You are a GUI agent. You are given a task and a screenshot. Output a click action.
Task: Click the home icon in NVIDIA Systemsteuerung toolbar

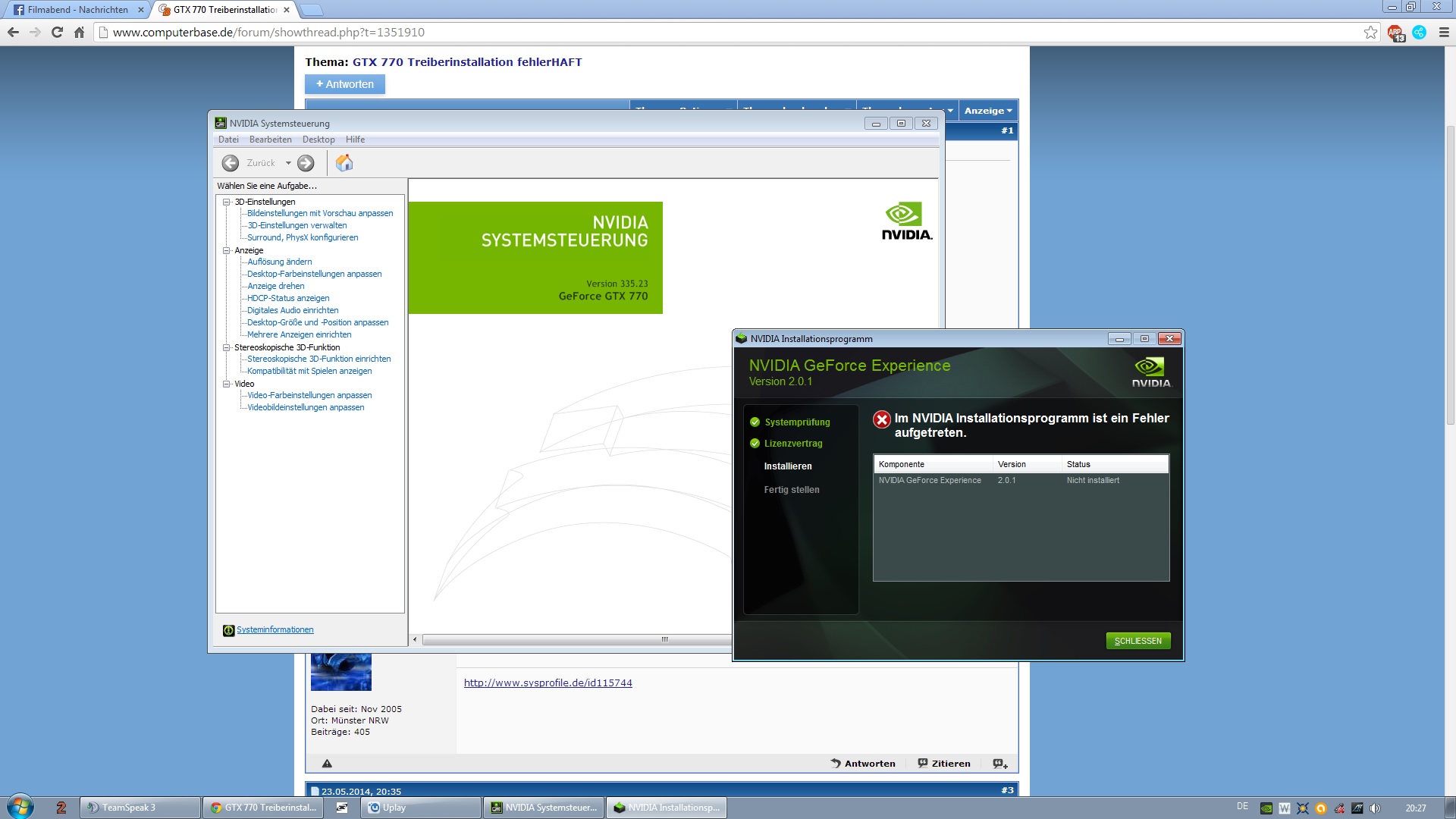(344, 163)
